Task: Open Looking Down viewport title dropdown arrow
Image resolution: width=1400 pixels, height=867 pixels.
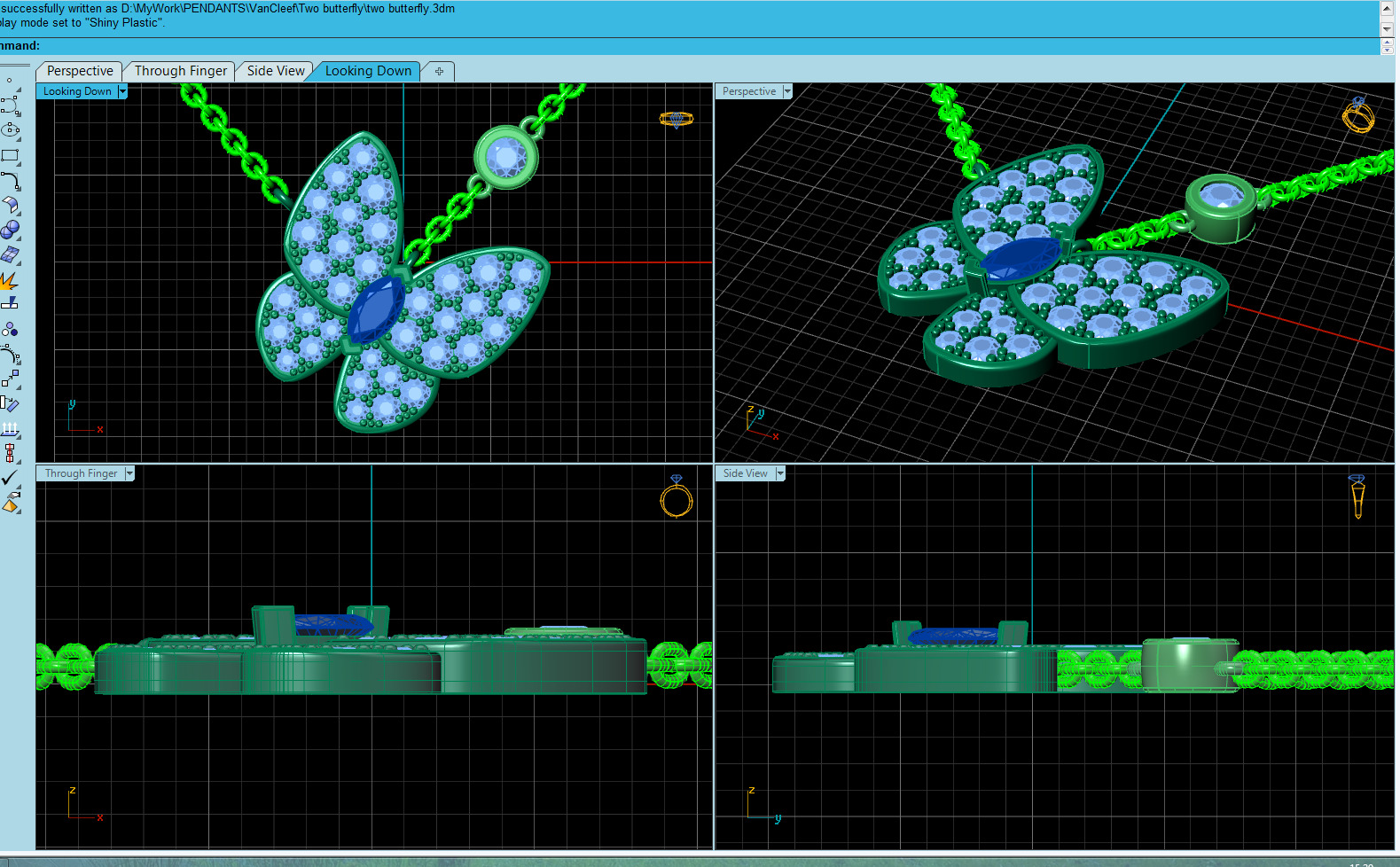Action: [122, 91]
